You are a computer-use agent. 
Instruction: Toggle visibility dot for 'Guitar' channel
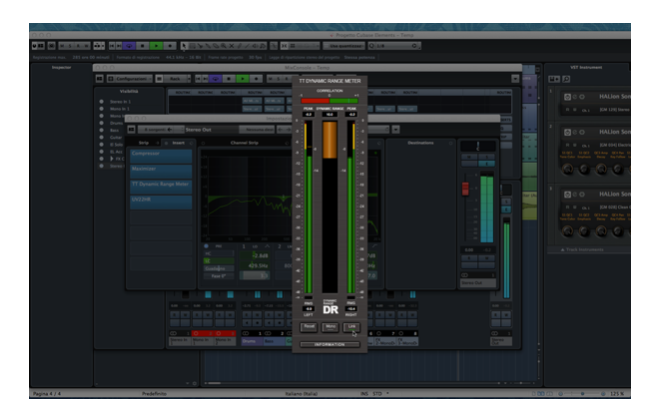101,138
